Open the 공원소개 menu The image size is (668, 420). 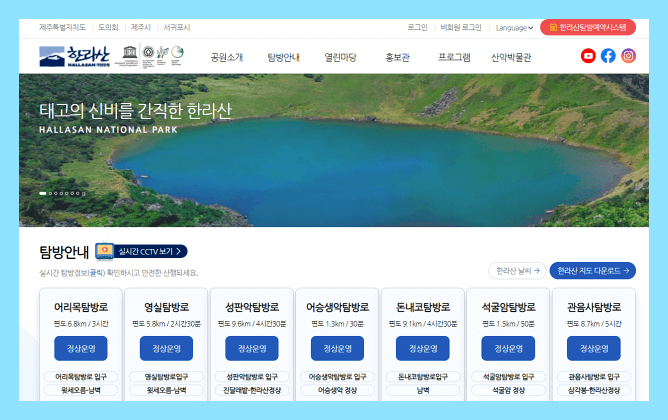(x=227, y=57)
